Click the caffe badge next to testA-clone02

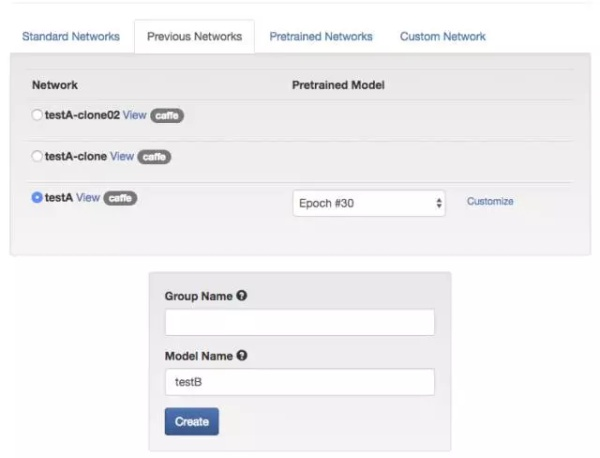(x=167, y=115)
